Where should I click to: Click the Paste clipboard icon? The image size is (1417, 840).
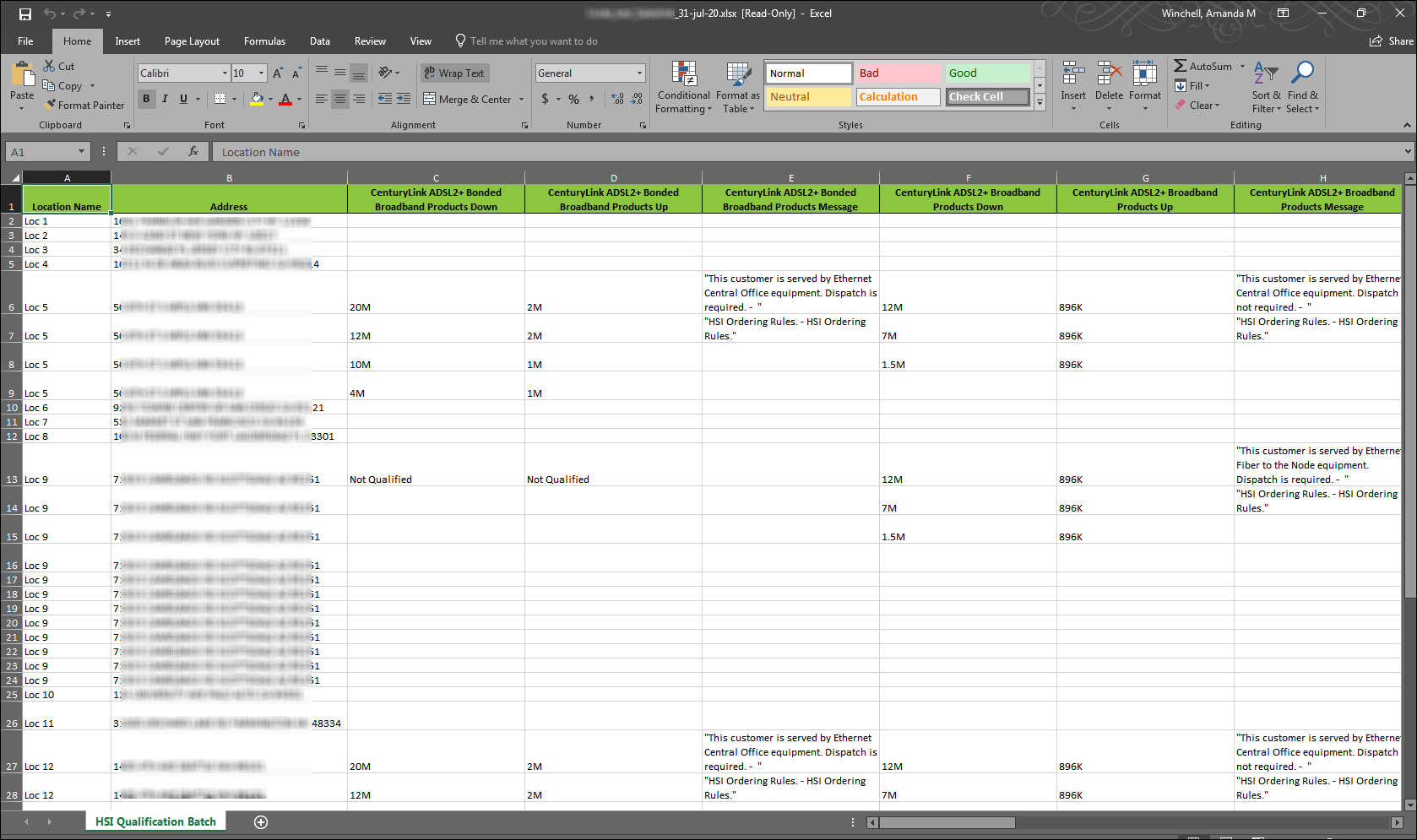pyautogui.click(x=22, y=73)
